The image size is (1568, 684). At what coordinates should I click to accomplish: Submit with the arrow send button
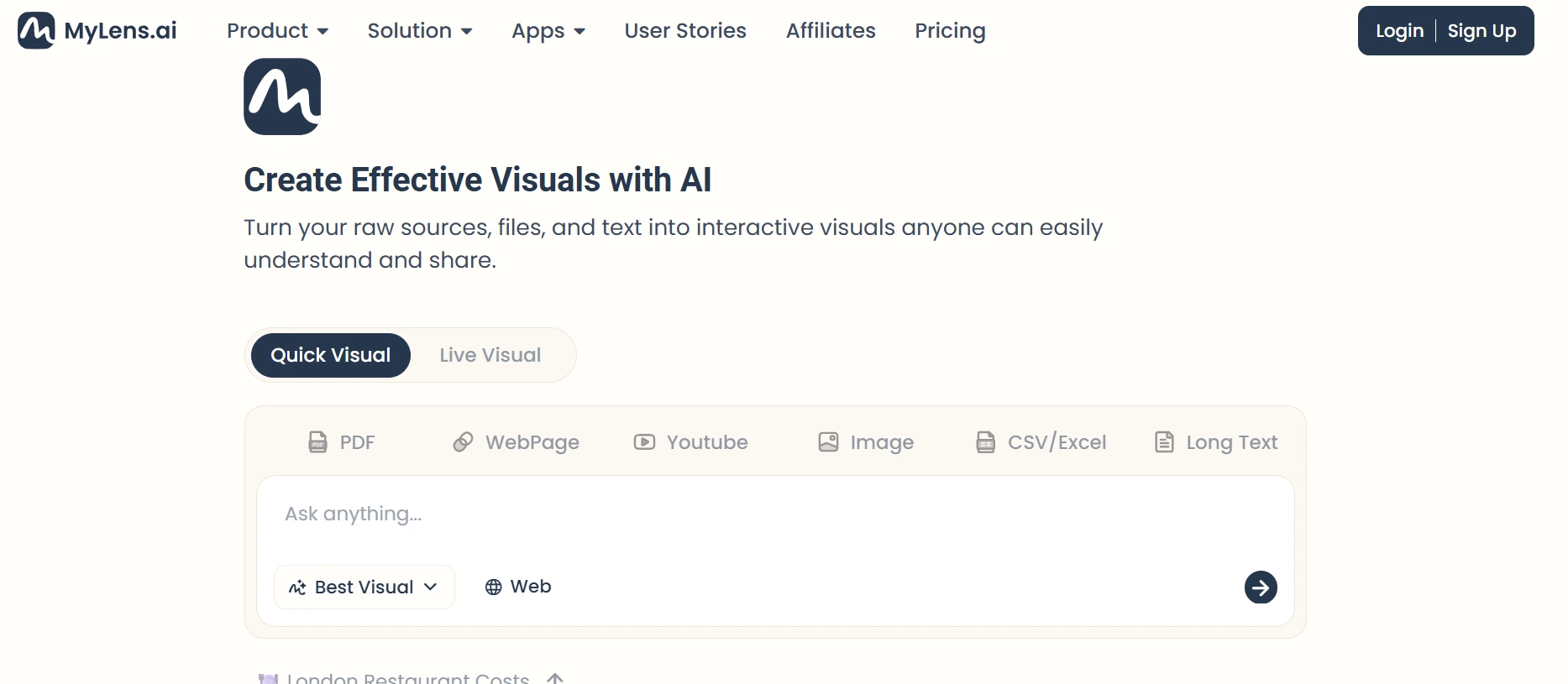coord(1261,587)
